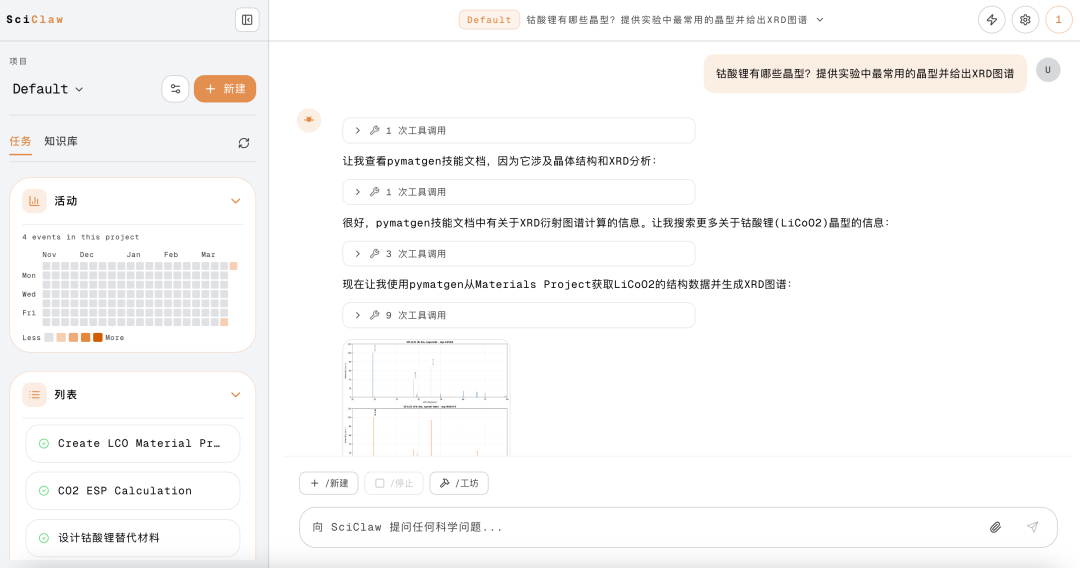Open the filter sliders icon beside 新建

coord(175,89)
